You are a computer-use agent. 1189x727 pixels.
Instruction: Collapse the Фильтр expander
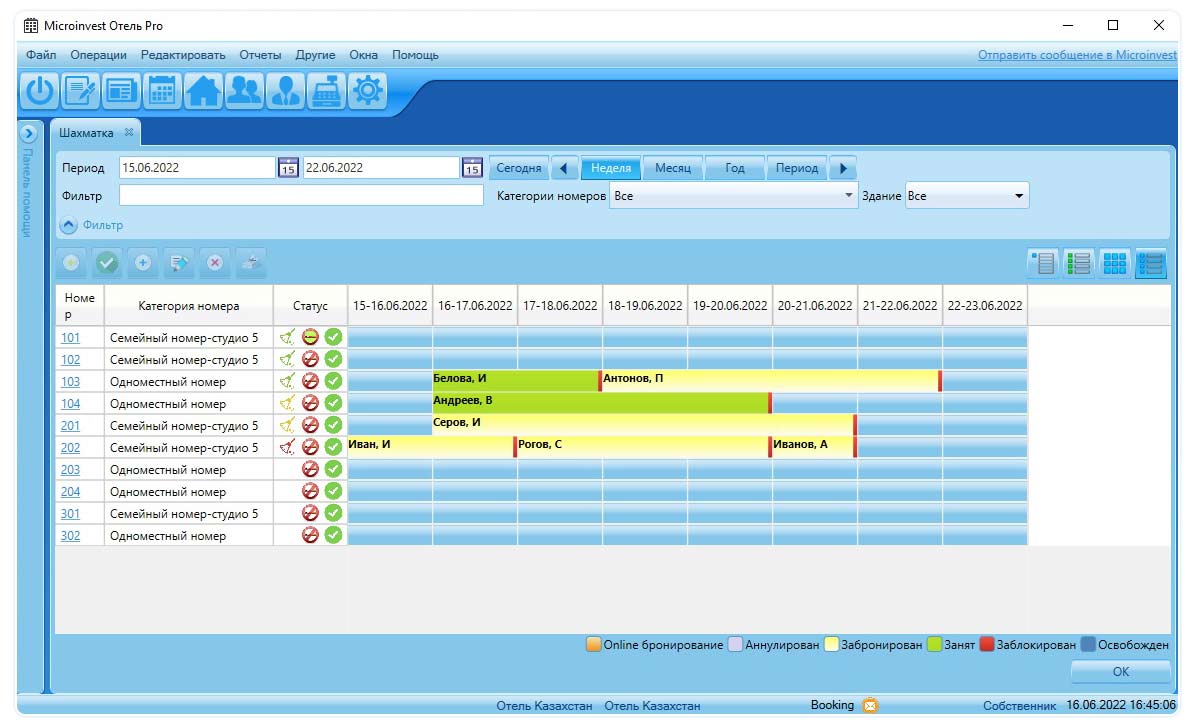coord(69,225)
